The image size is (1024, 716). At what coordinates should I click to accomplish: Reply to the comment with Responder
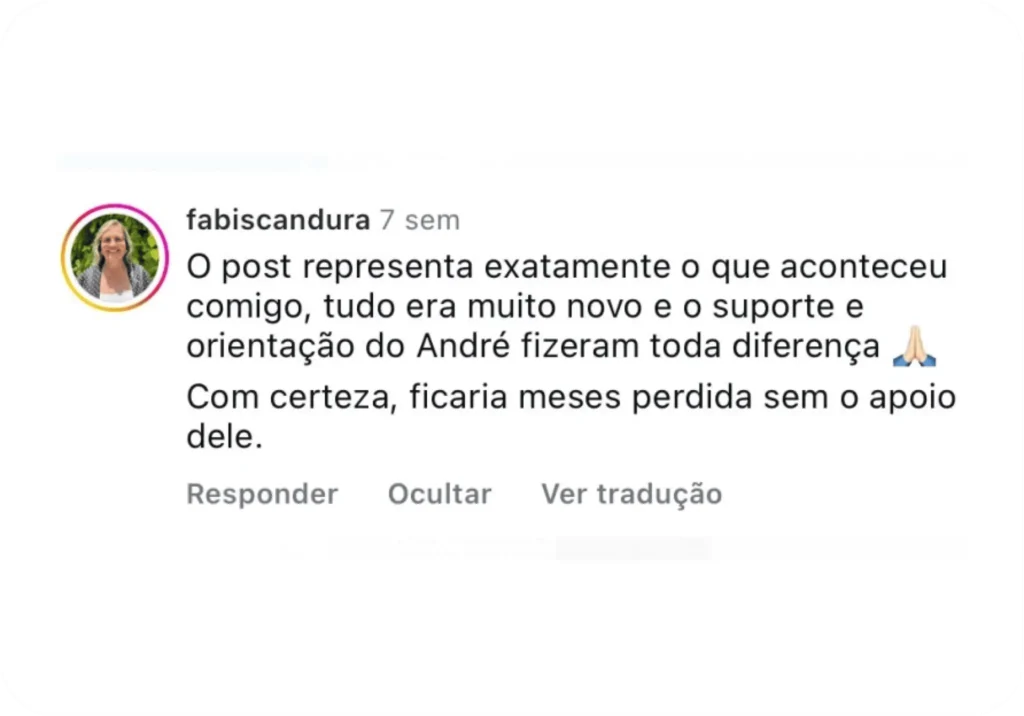263,494
